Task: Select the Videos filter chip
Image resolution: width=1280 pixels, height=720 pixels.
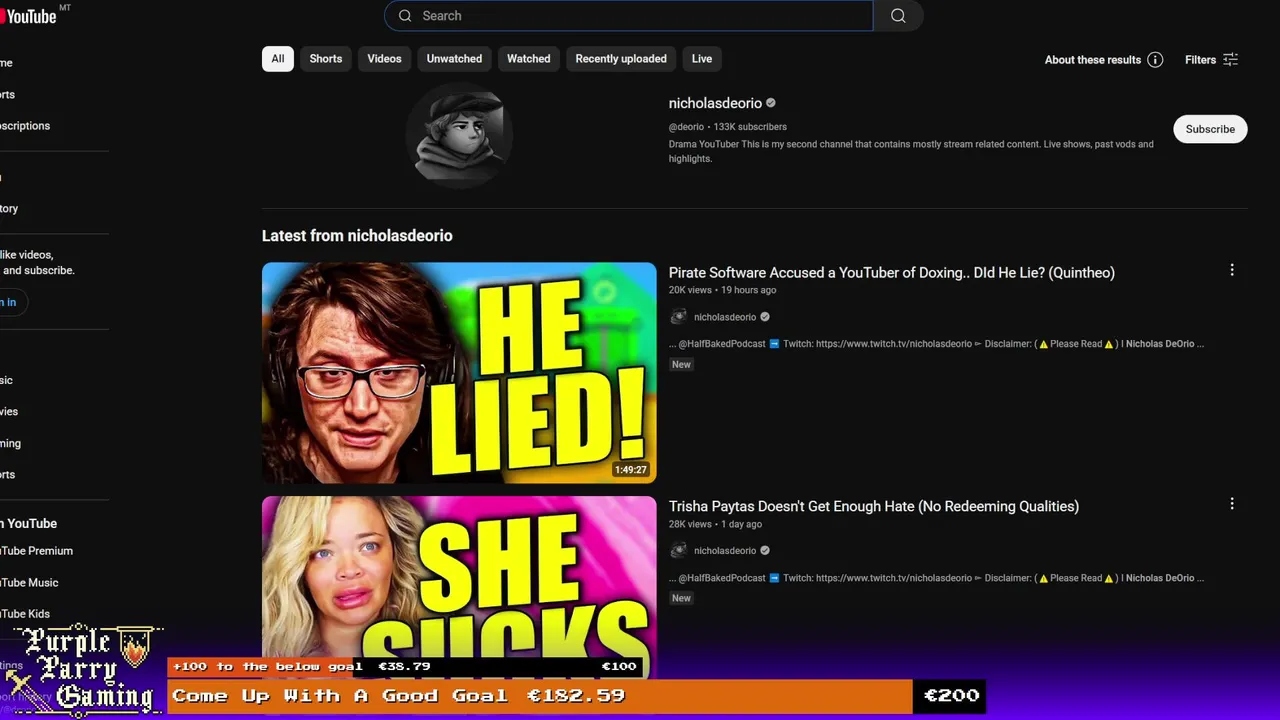Action: [x=384, y=59]
